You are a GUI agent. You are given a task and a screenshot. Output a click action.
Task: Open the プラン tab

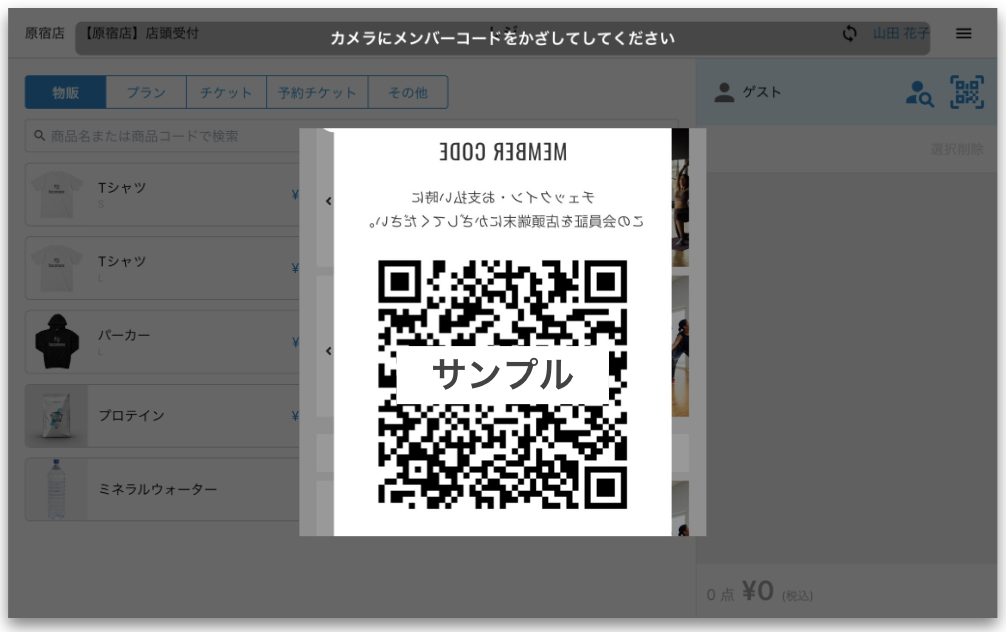146,93
